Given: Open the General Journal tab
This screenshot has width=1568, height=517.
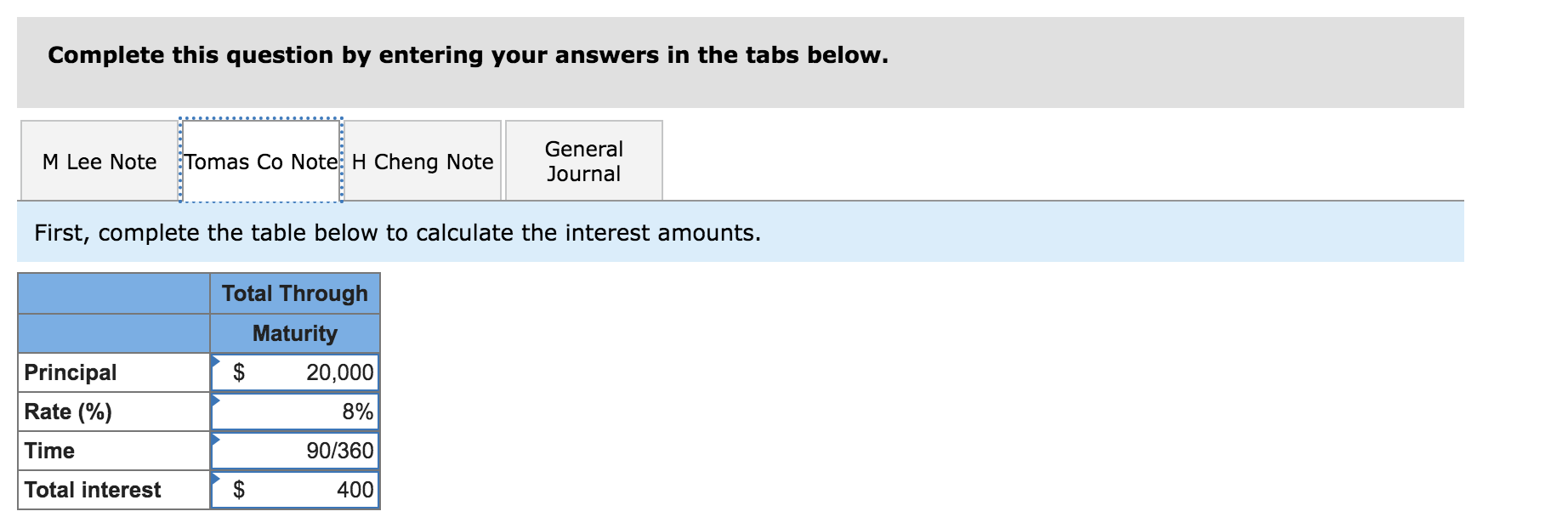Looking at the screenshot, I should tap(584, 161).
